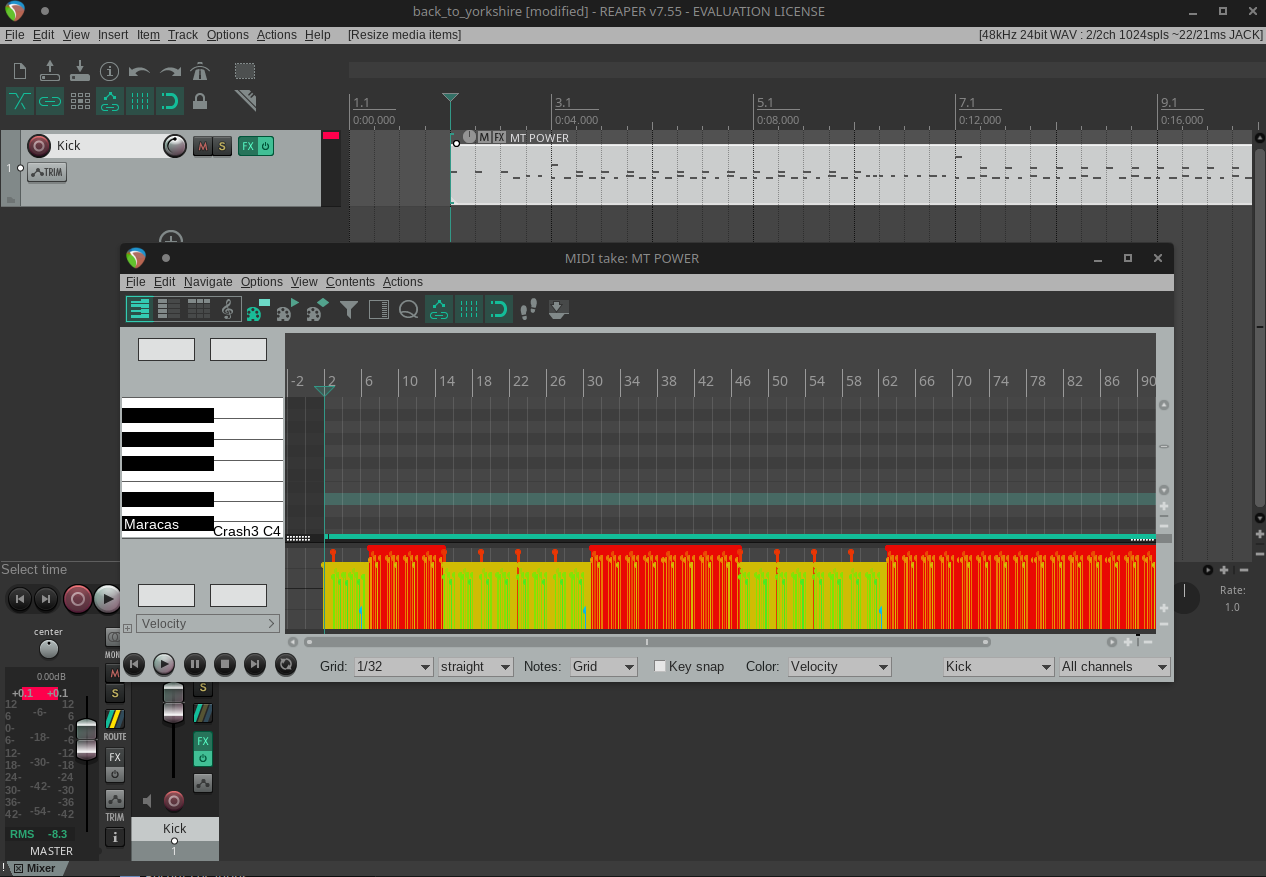Enable the Key snap checkbox
Image resolution: width=1266 pixels, height=877 pixels.
click(x=660, y=666)
